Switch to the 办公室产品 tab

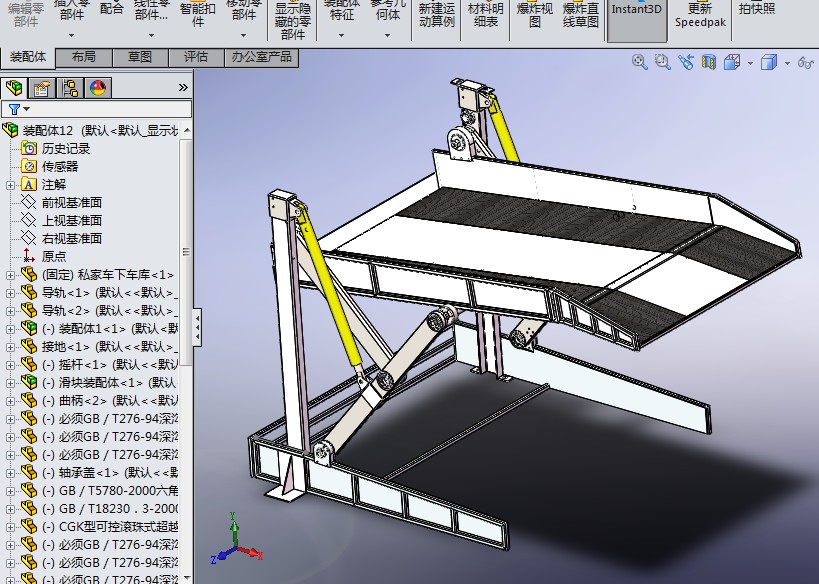[262, 57]
